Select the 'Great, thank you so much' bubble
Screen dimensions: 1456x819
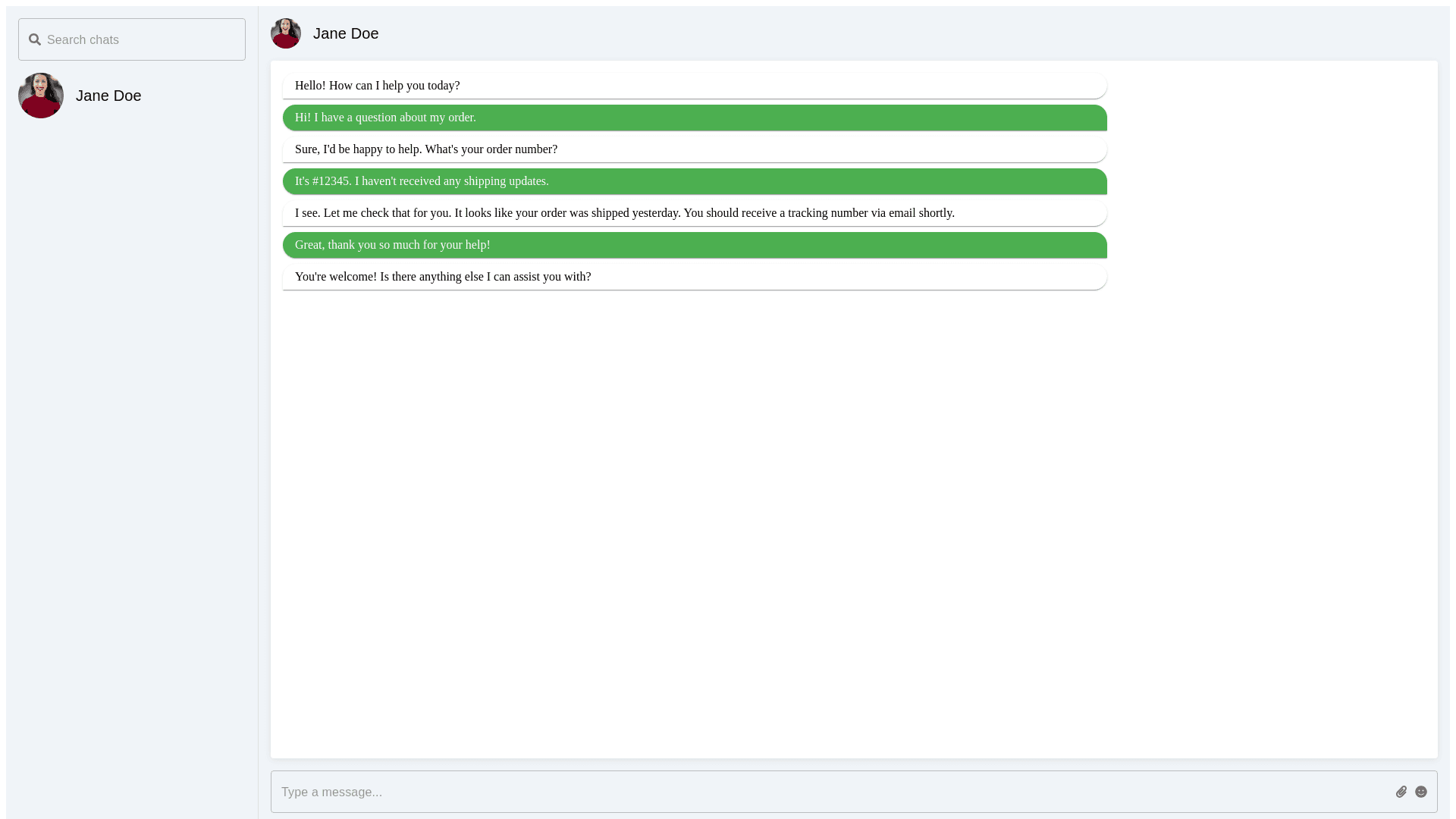coord(392,245)
